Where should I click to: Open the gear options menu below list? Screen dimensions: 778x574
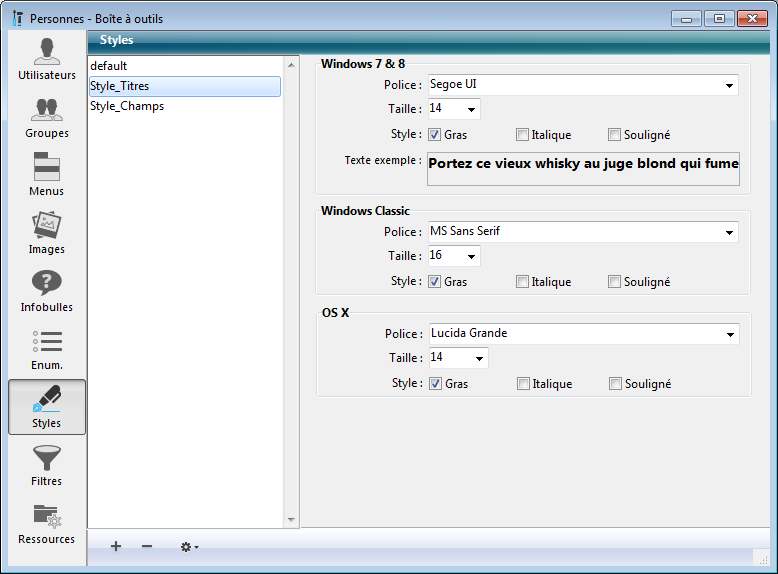click(x=189, y=547)
